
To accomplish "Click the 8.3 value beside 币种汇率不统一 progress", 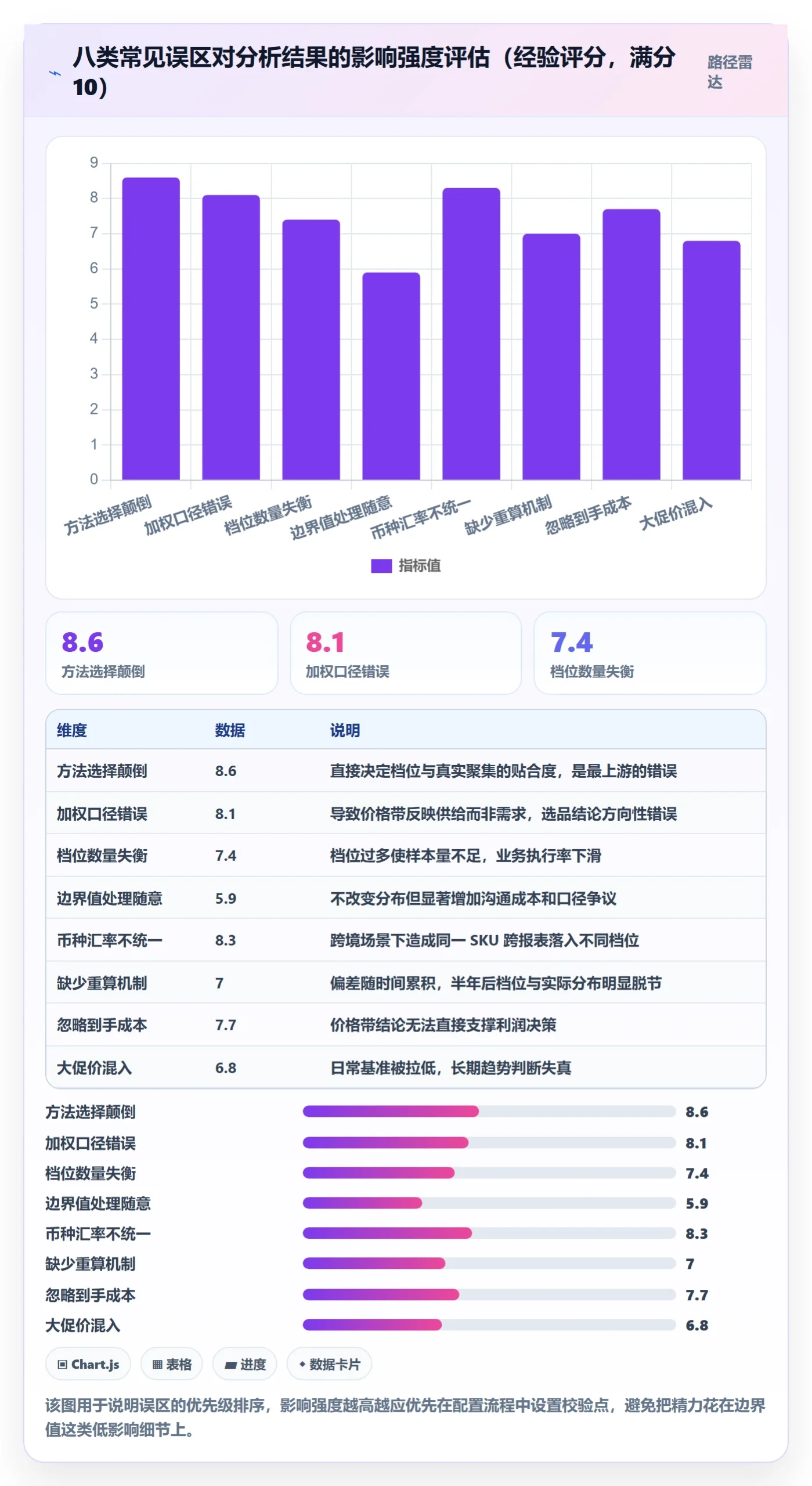I will coord(696,1233).
